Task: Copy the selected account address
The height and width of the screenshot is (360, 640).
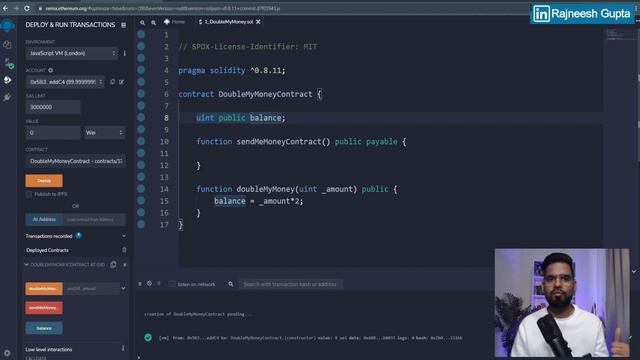Action: pos(113,82)
